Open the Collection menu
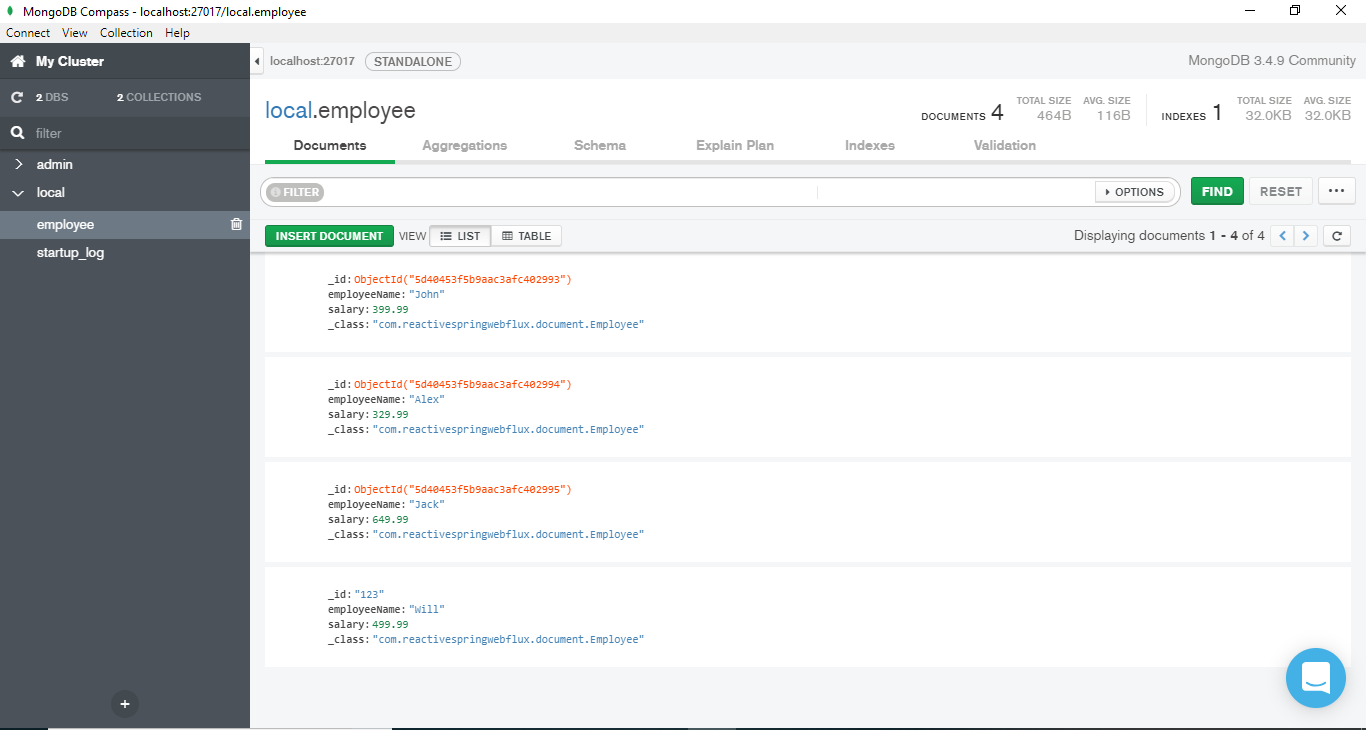Screen dimensions: 1366x730 (126, 32)
